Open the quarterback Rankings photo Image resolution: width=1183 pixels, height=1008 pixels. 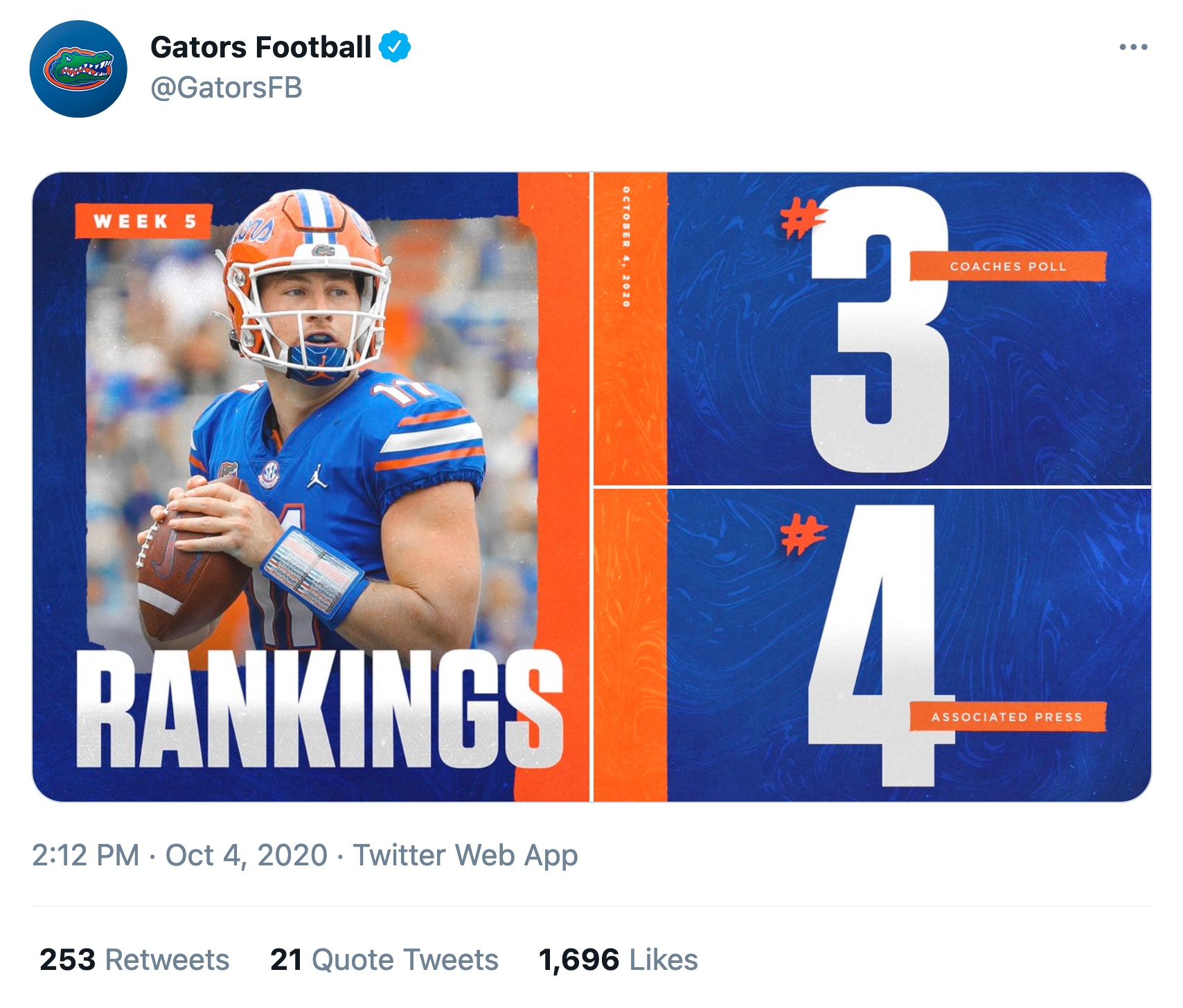(311, 487)
